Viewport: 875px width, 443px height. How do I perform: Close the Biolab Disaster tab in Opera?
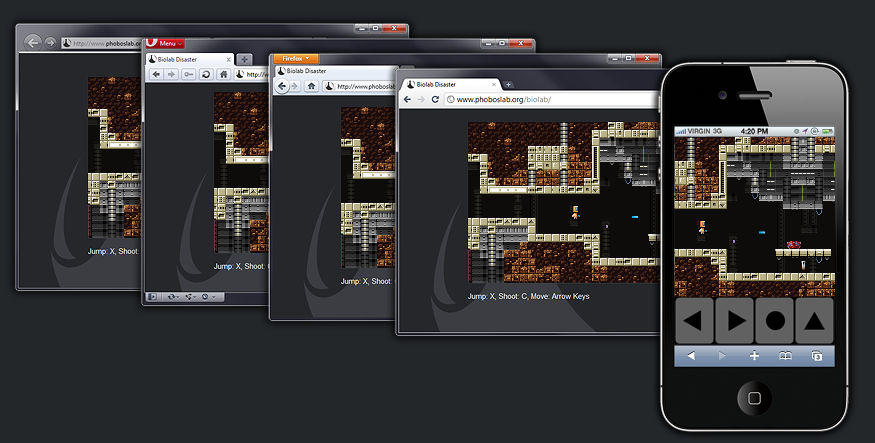[x=228, y=59]
